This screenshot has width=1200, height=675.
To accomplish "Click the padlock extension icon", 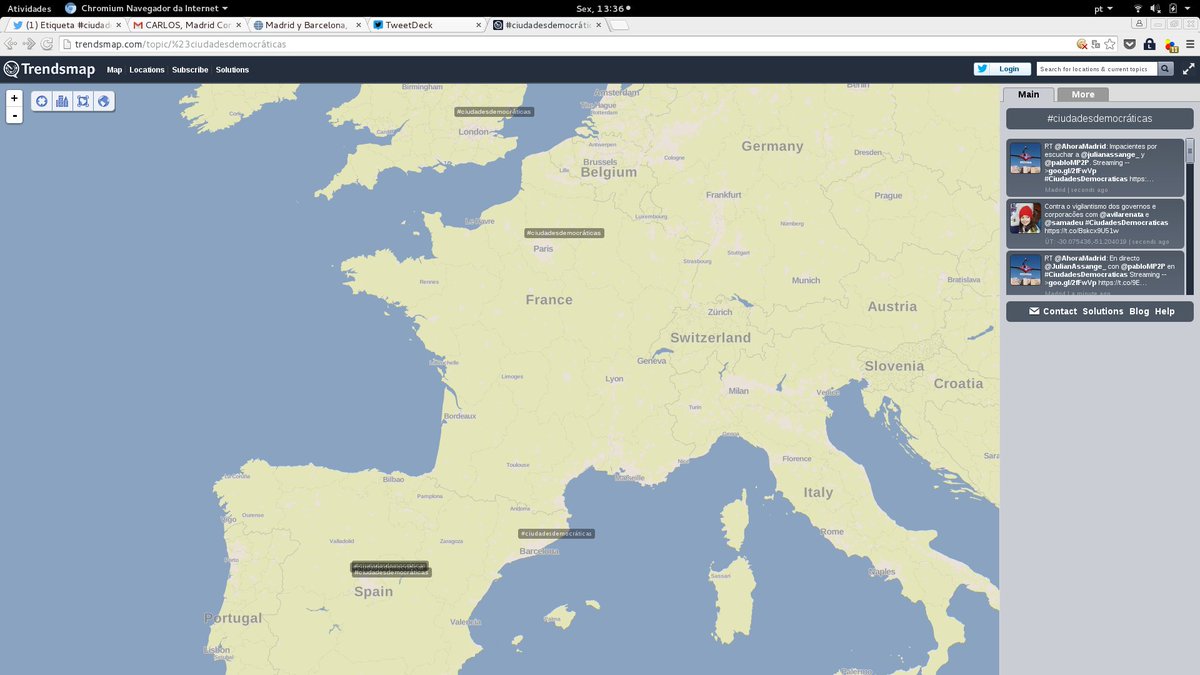I will [1150, 44].
